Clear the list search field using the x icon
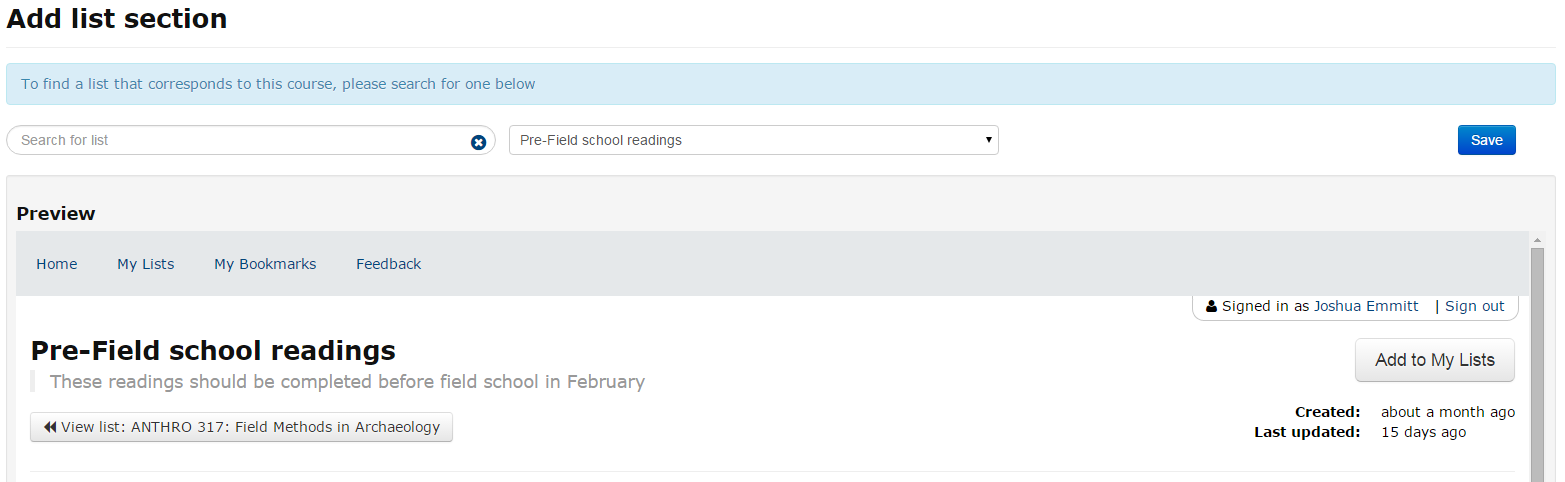This screenshot has width=1565, height=482. (478, 142)
